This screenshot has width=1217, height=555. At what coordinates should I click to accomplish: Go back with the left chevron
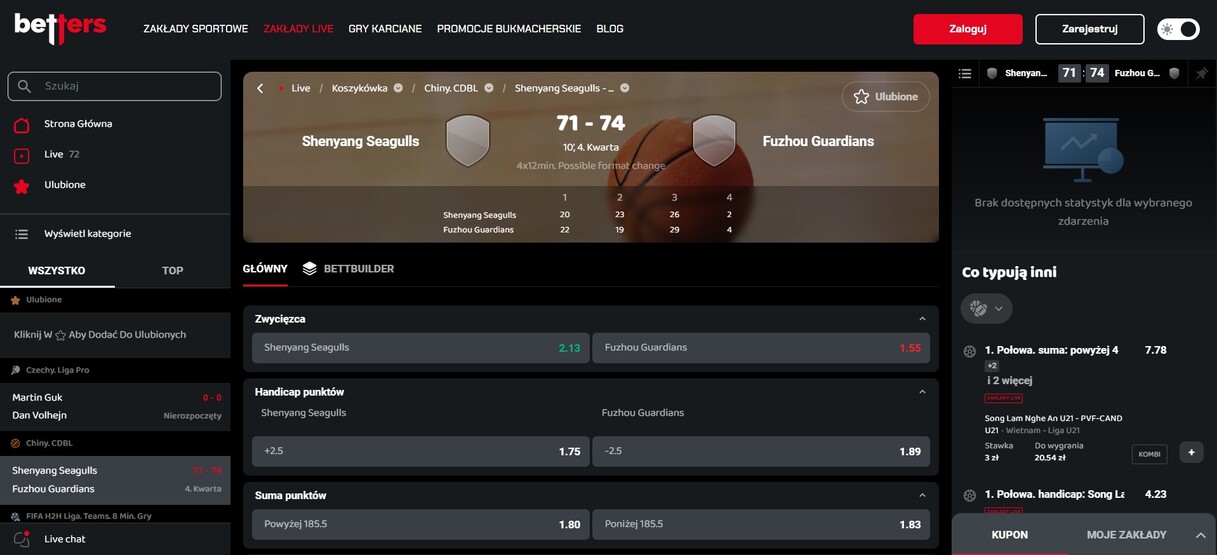pos(260,88)
